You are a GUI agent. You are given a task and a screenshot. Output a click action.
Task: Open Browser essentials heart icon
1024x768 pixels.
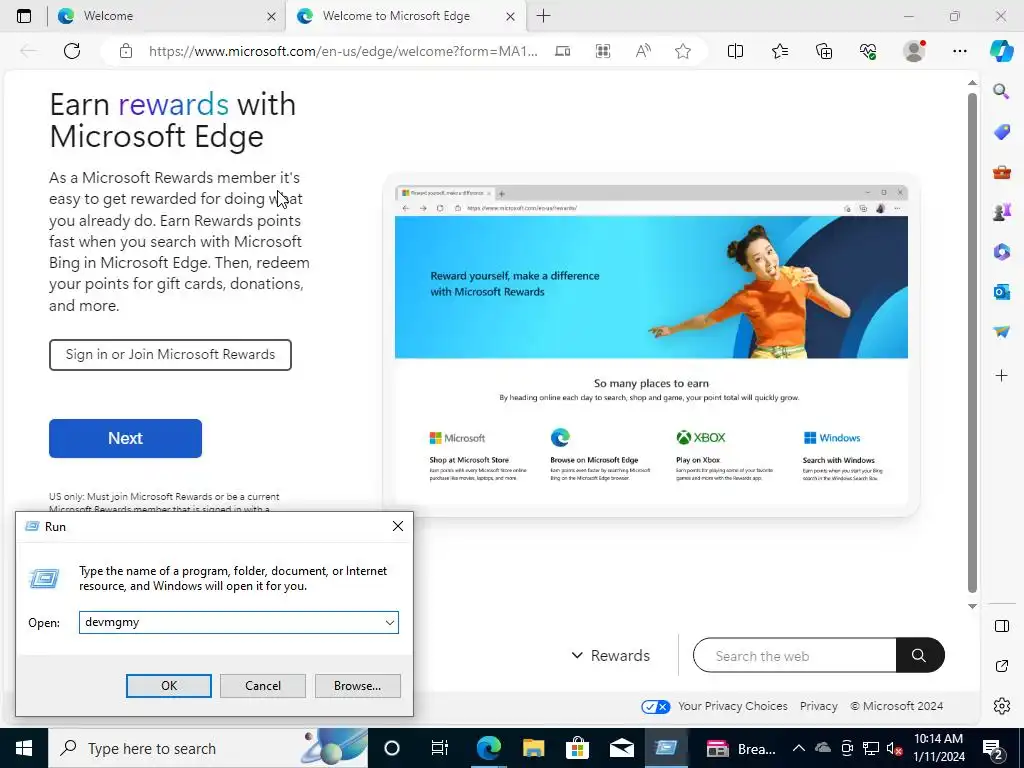click(868, 51)
